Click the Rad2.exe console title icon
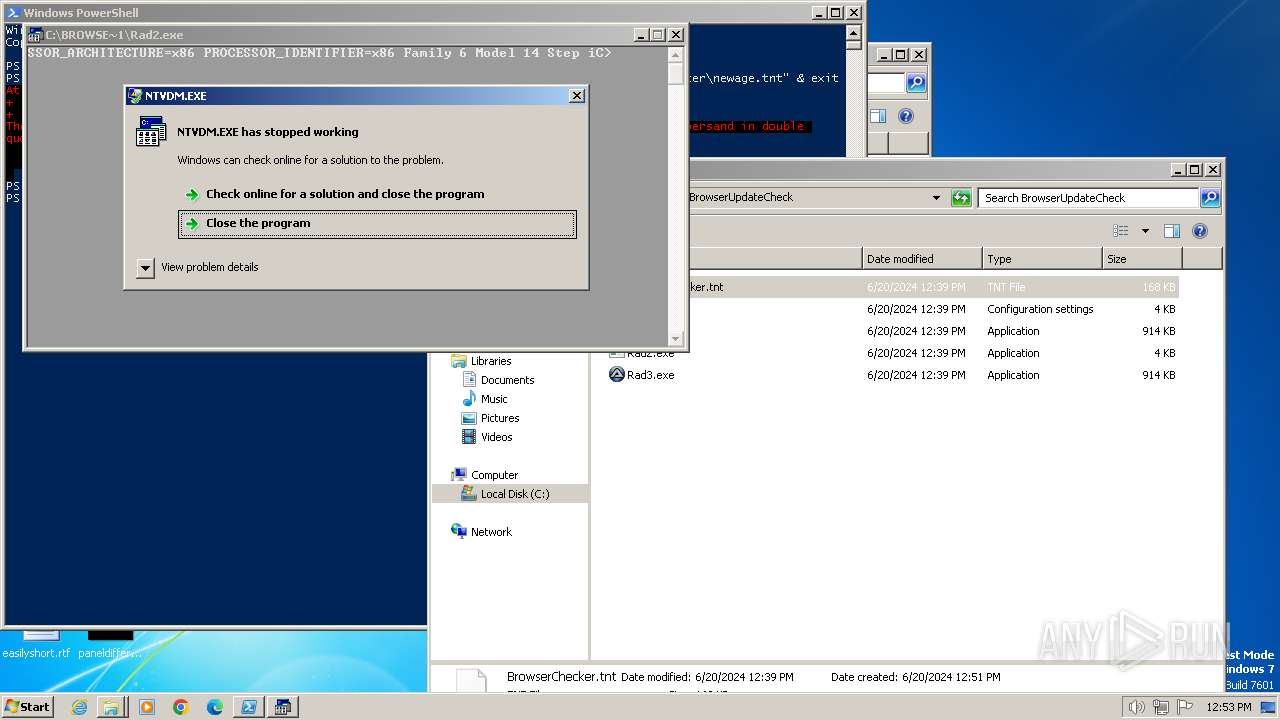Screen dimensions: 1280x720 36,34
